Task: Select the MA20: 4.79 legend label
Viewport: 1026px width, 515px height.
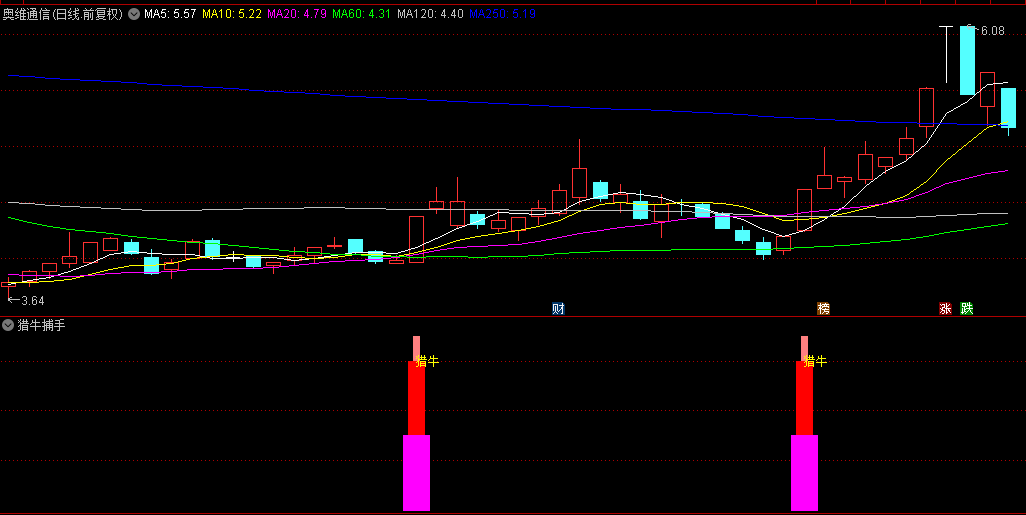Action: 297,14
